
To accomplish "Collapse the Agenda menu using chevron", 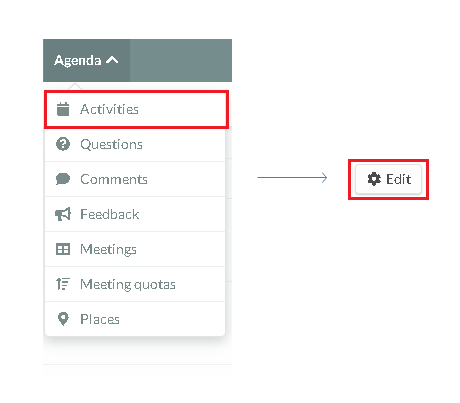I will [x=112, y=60].
